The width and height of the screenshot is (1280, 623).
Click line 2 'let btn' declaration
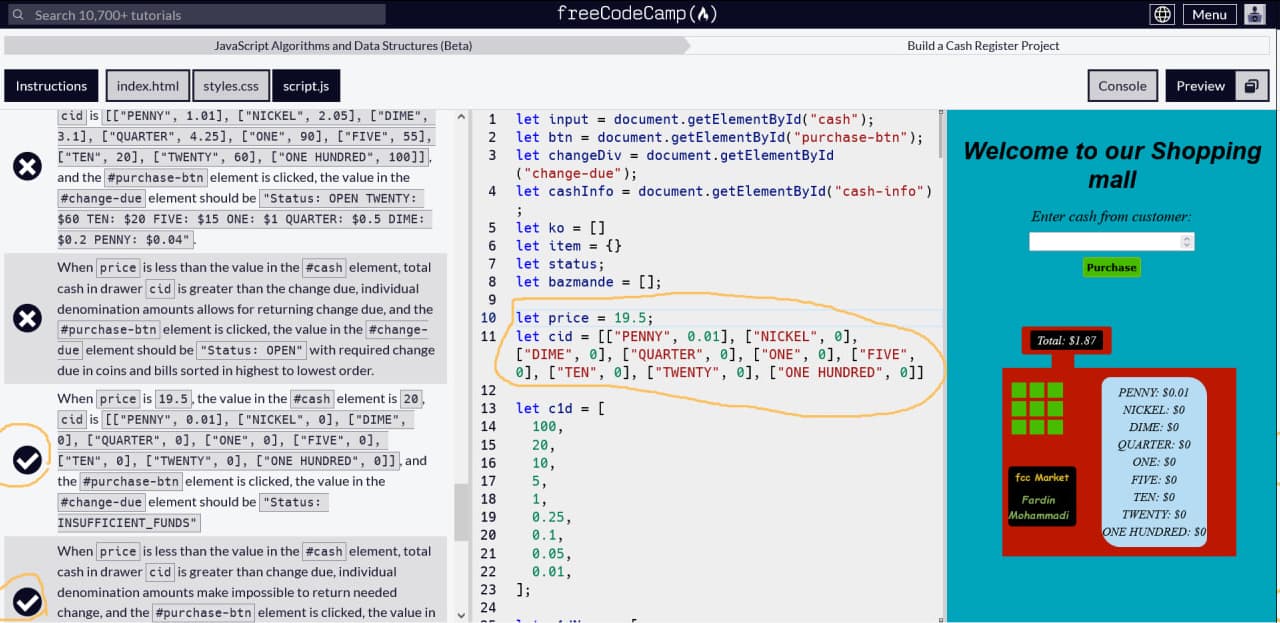pos(719,137)
